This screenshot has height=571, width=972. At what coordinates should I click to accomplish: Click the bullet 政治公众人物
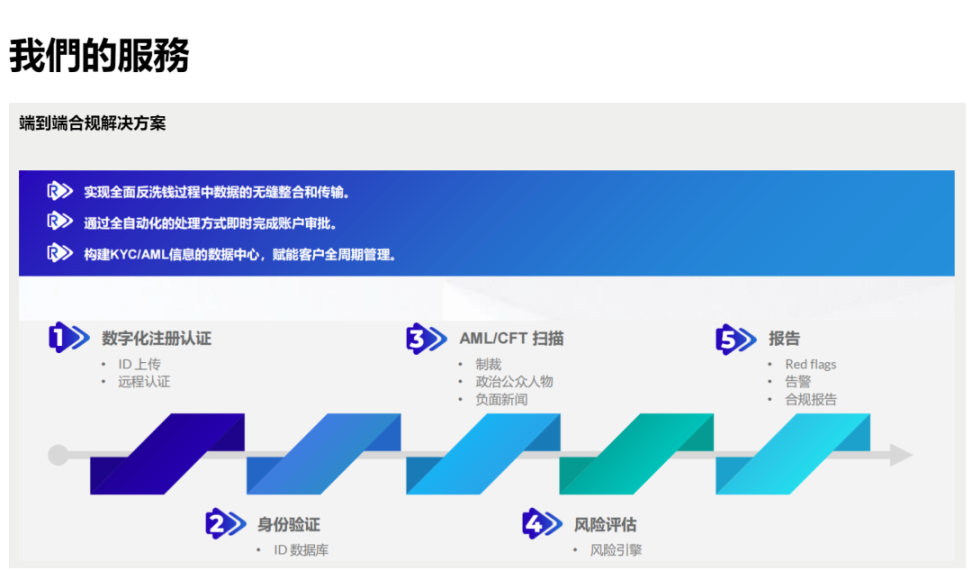[x=514, y=381]
